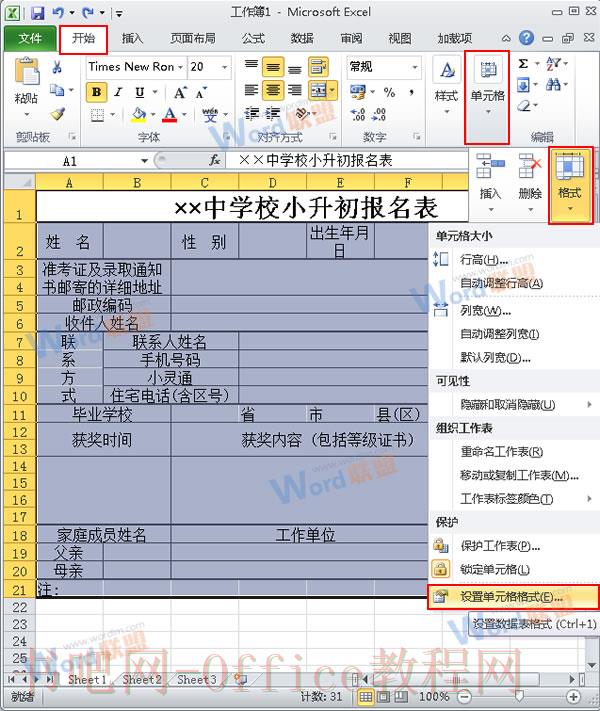Choose 设置单元格格式(E)... menu item
This screenshot has height=711, width=600.
tap(513, 597)
